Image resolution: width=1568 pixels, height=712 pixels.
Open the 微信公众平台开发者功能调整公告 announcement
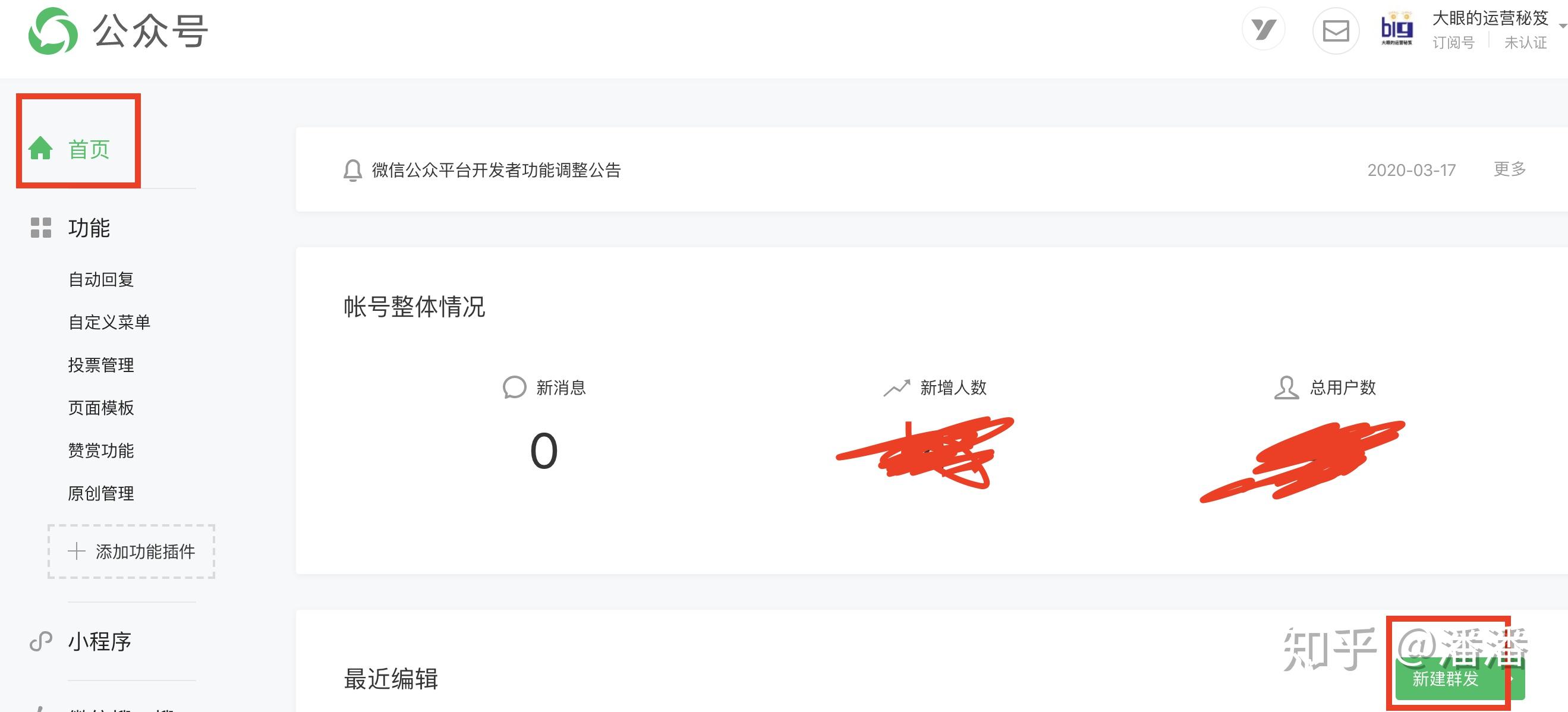coord(496,171)
